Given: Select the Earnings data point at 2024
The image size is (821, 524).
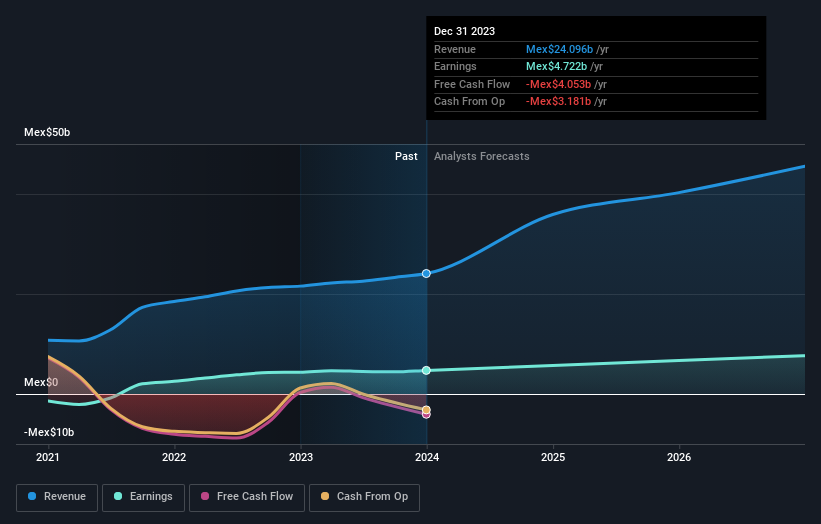Looking at the screenshot, I should coord(426,371).
